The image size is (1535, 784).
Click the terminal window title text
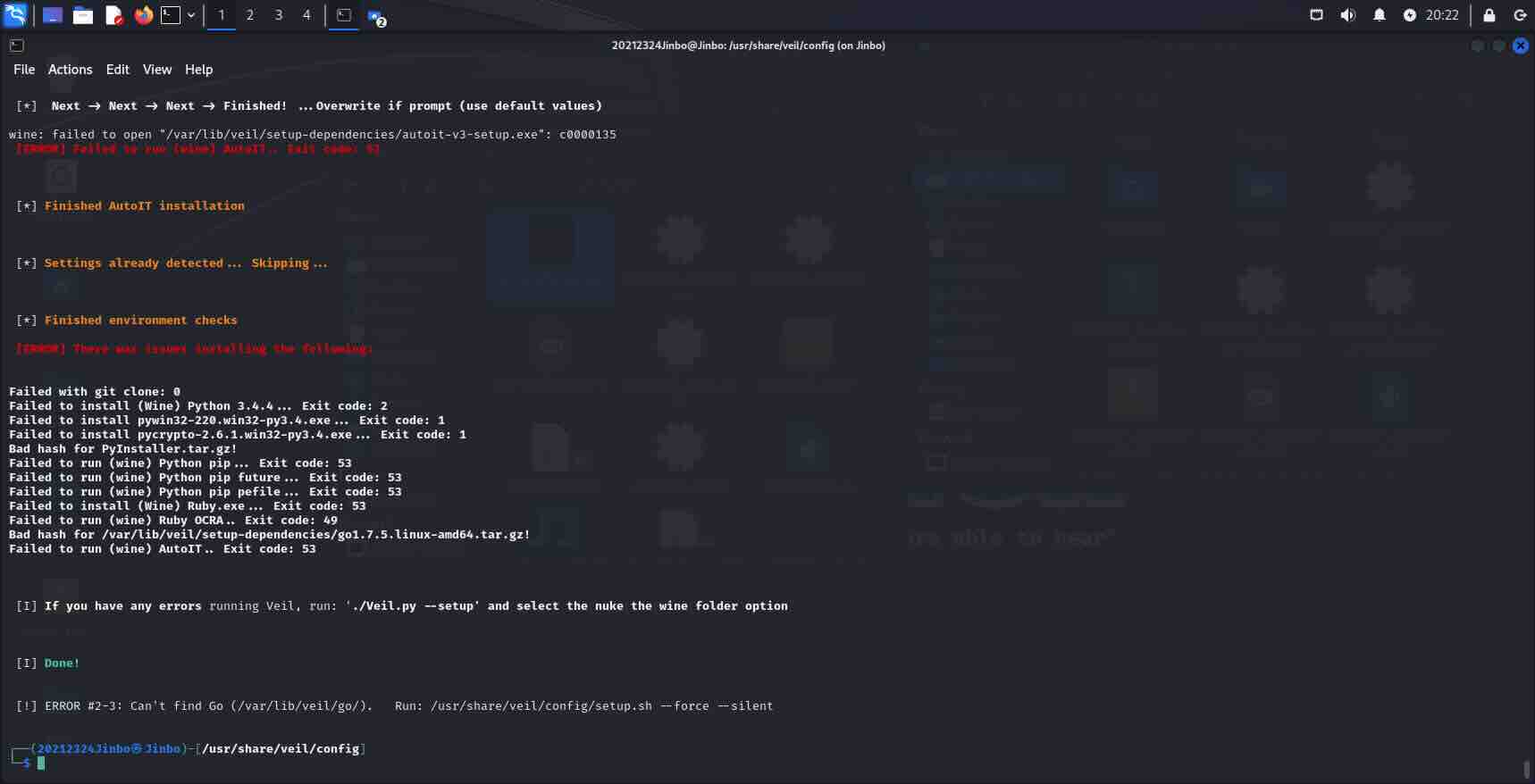tap(749, 46)
